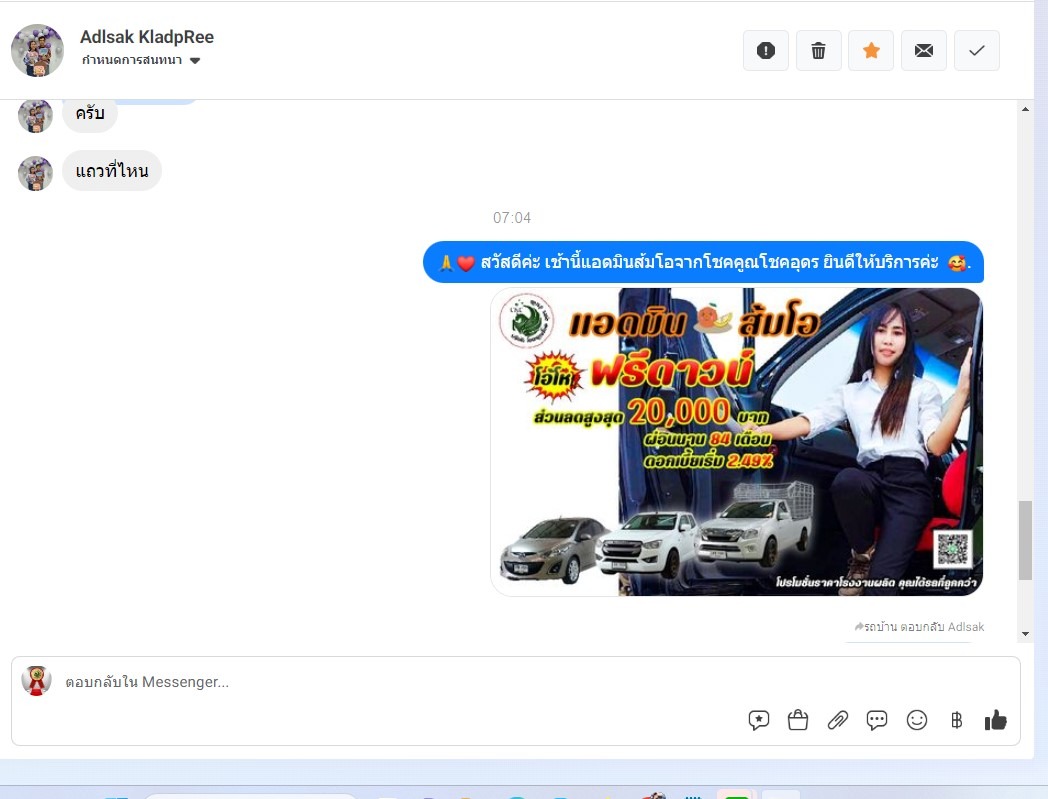Open Adlsak KladpRee's profile name
Screen dimensions: 1048x799
[x=147, y=37]
